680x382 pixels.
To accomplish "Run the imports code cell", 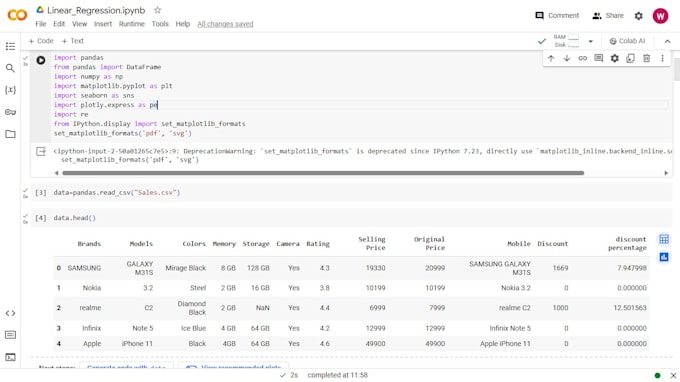I will [41, 60].
